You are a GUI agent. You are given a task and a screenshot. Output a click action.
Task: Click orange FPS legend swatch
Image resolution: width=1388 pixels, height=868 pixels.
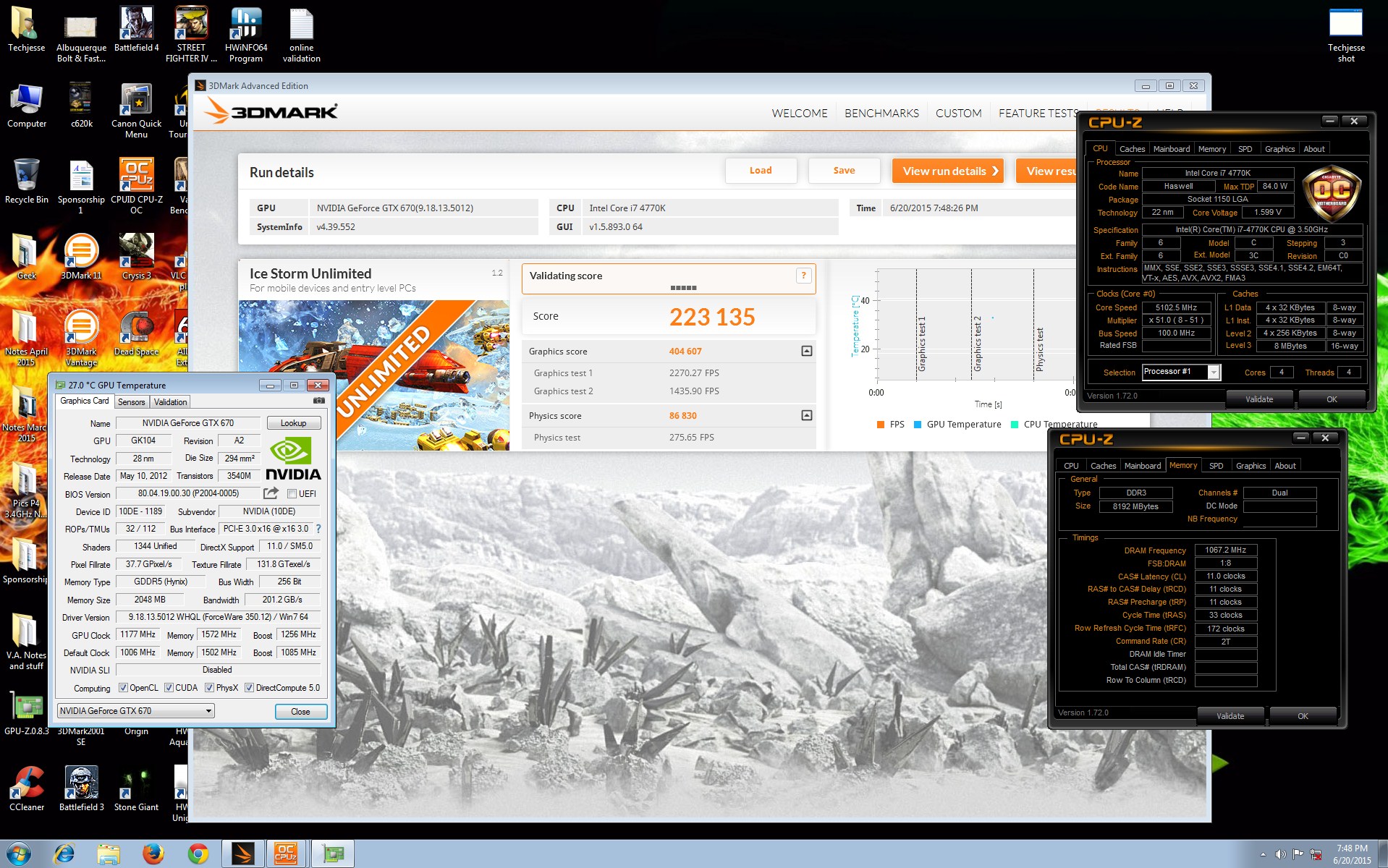[x=881, y=425]
